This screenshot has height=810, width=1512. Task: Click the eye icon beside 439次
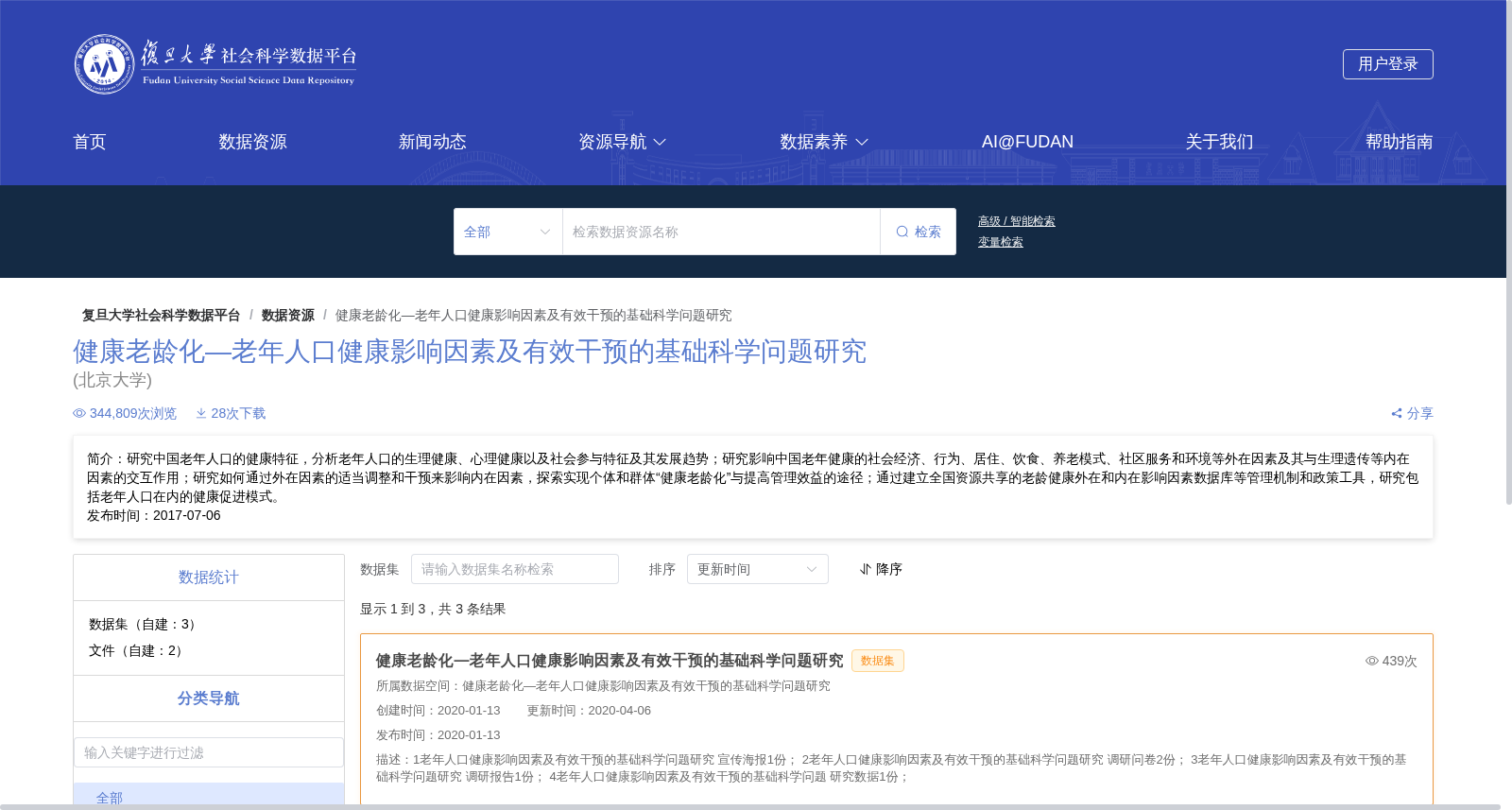1372,661
